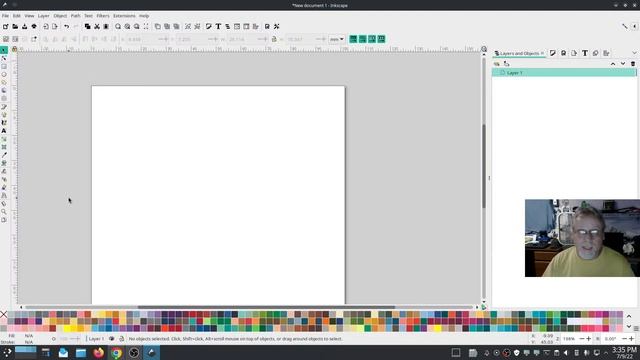The image size is (640, 360).
Task: Print the document icon
Action: 34,27
